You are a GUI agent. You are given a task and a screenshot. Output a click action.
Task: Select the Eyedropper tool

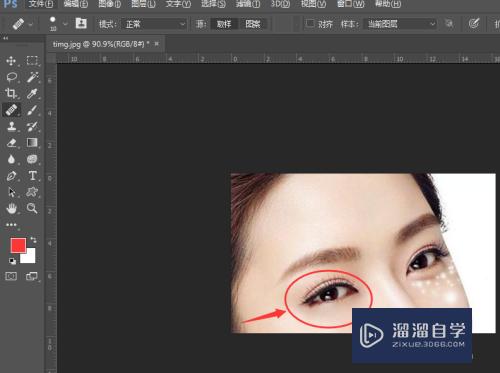pyautogui.click(x=32, y=93)
